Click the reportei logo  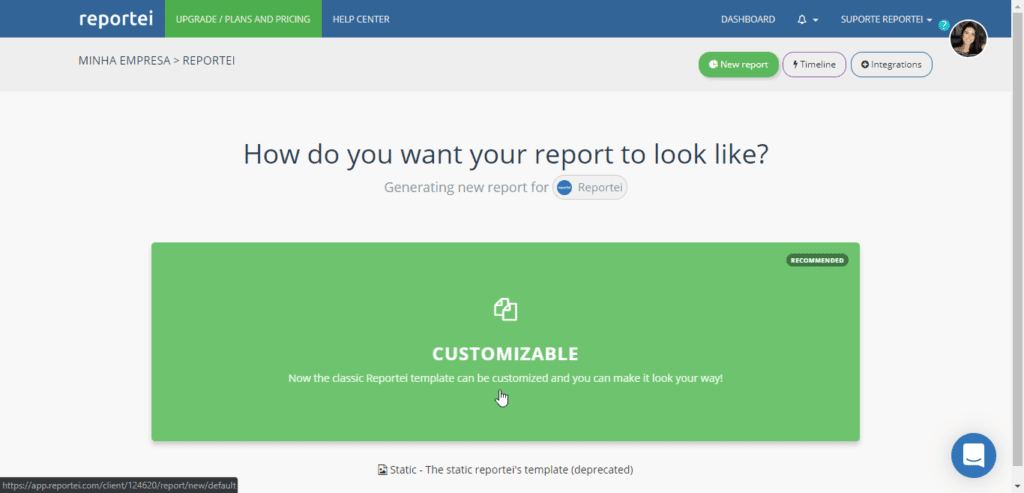[x=116, y=18]
